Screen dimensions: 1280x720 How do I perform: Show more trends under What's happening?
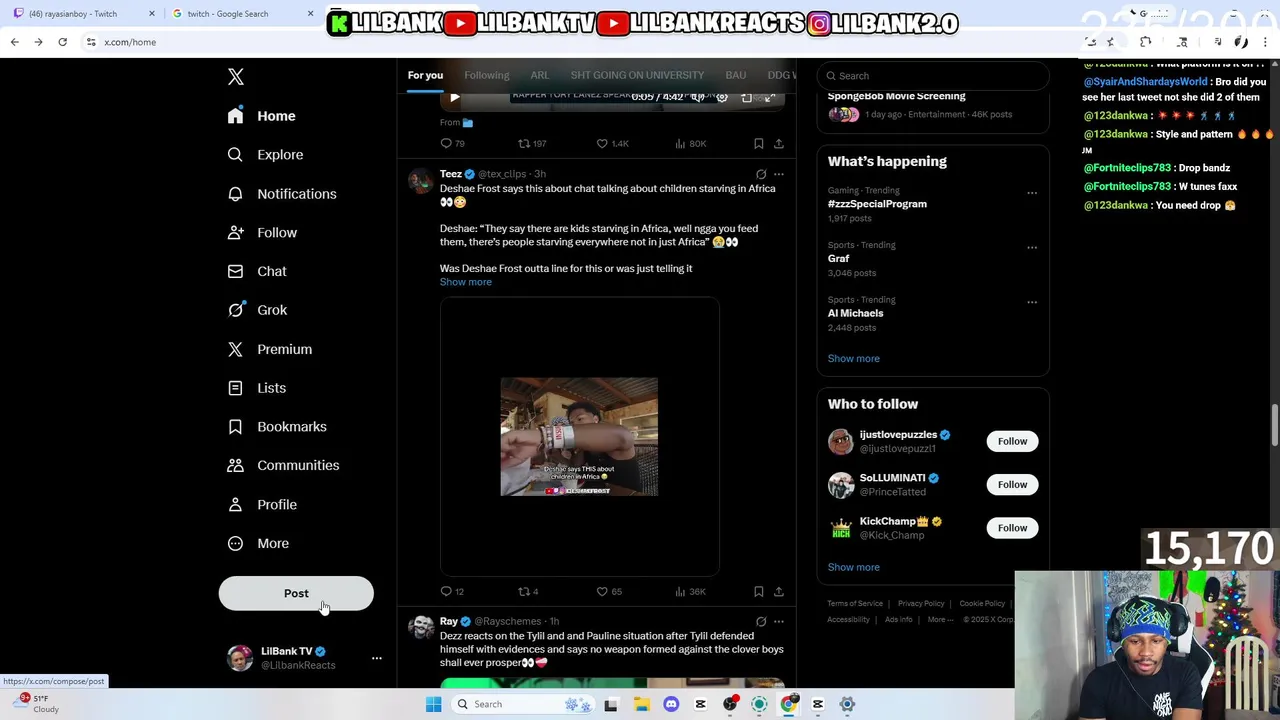coord(854,358)
